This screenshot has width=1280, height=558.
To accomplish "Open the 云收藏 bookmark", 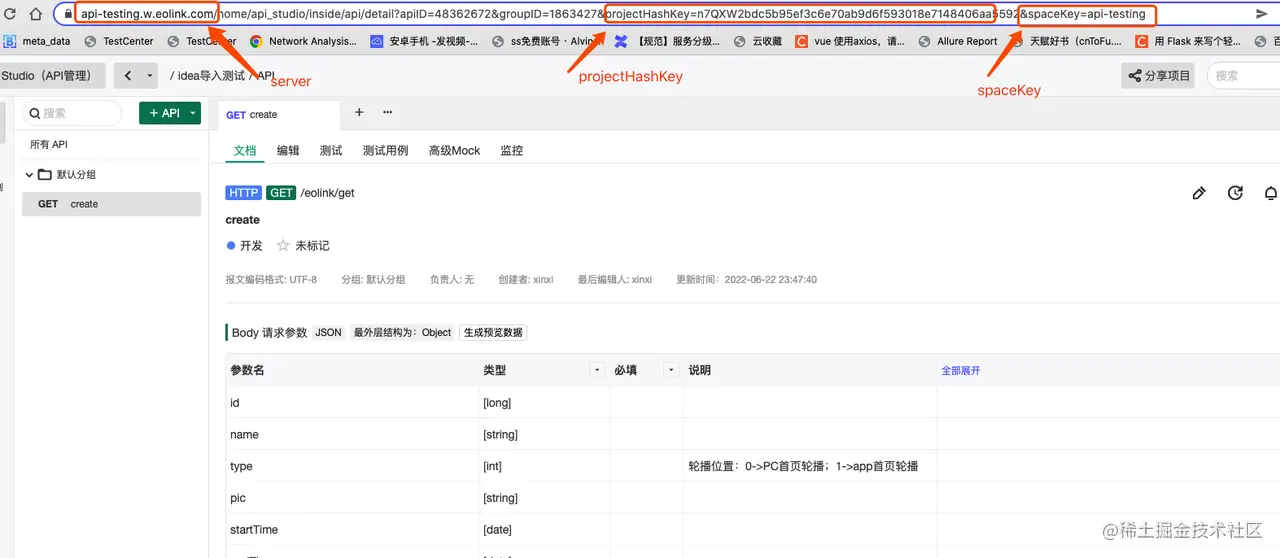I will click(758, 41).
